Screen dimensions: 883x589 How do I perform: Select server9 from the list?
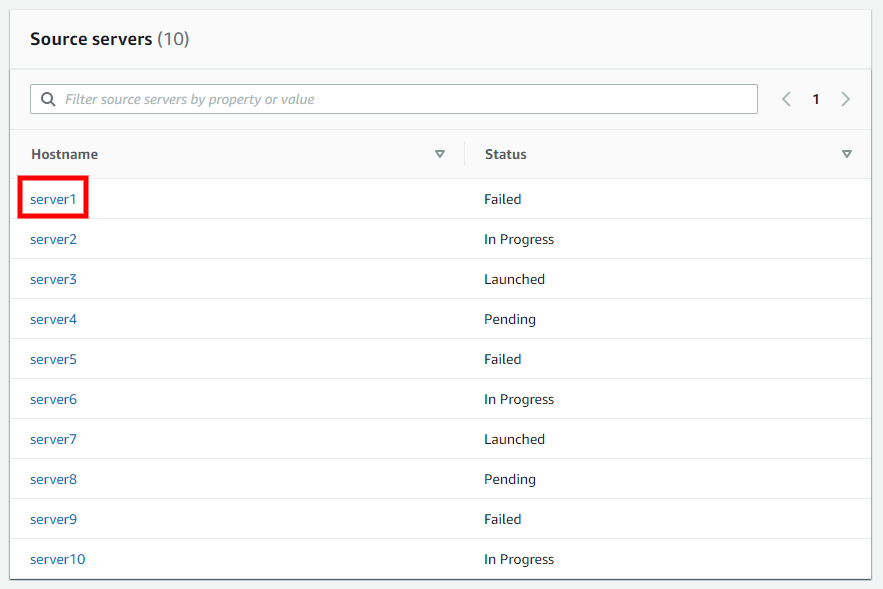coord(53,519)
